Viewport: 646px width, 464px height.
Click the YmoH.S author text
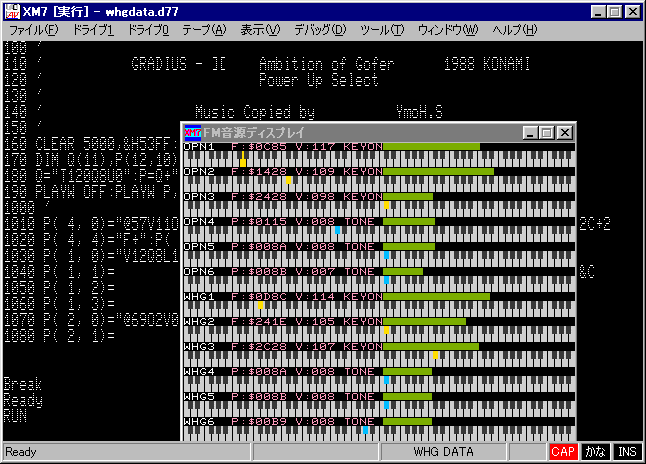coord(419,112)
